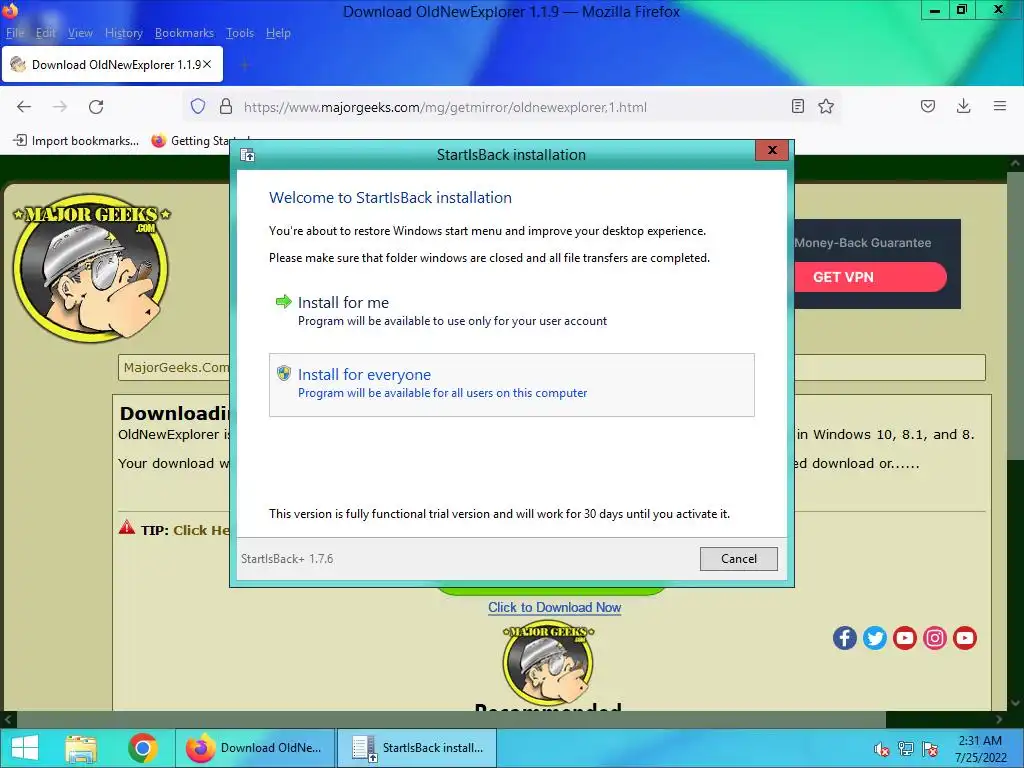This screenshot has height=768, width=1024.
Task: Go forward to next page
Action: tap(60, 106)
